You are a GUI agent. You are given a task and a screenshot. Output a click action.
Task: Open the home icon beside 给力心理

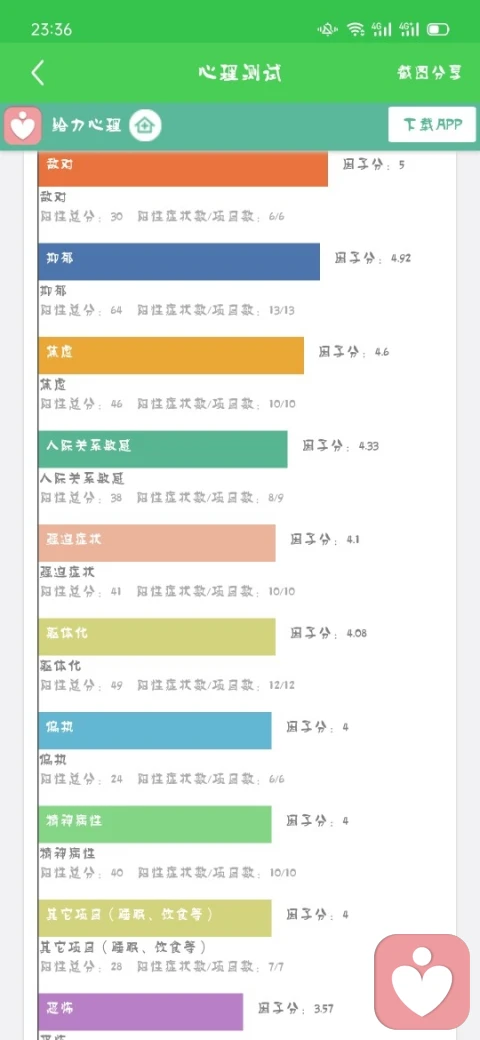tap(145, 125)
